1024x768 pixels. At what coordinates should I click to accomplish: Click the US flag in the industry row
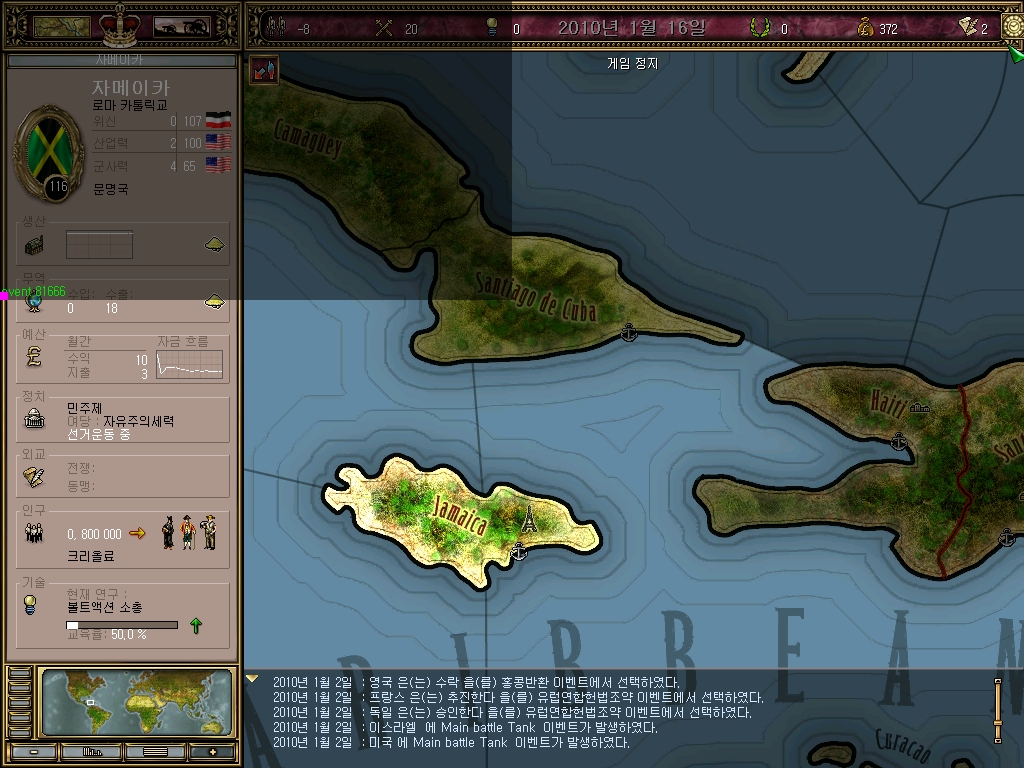coord(218,142)
